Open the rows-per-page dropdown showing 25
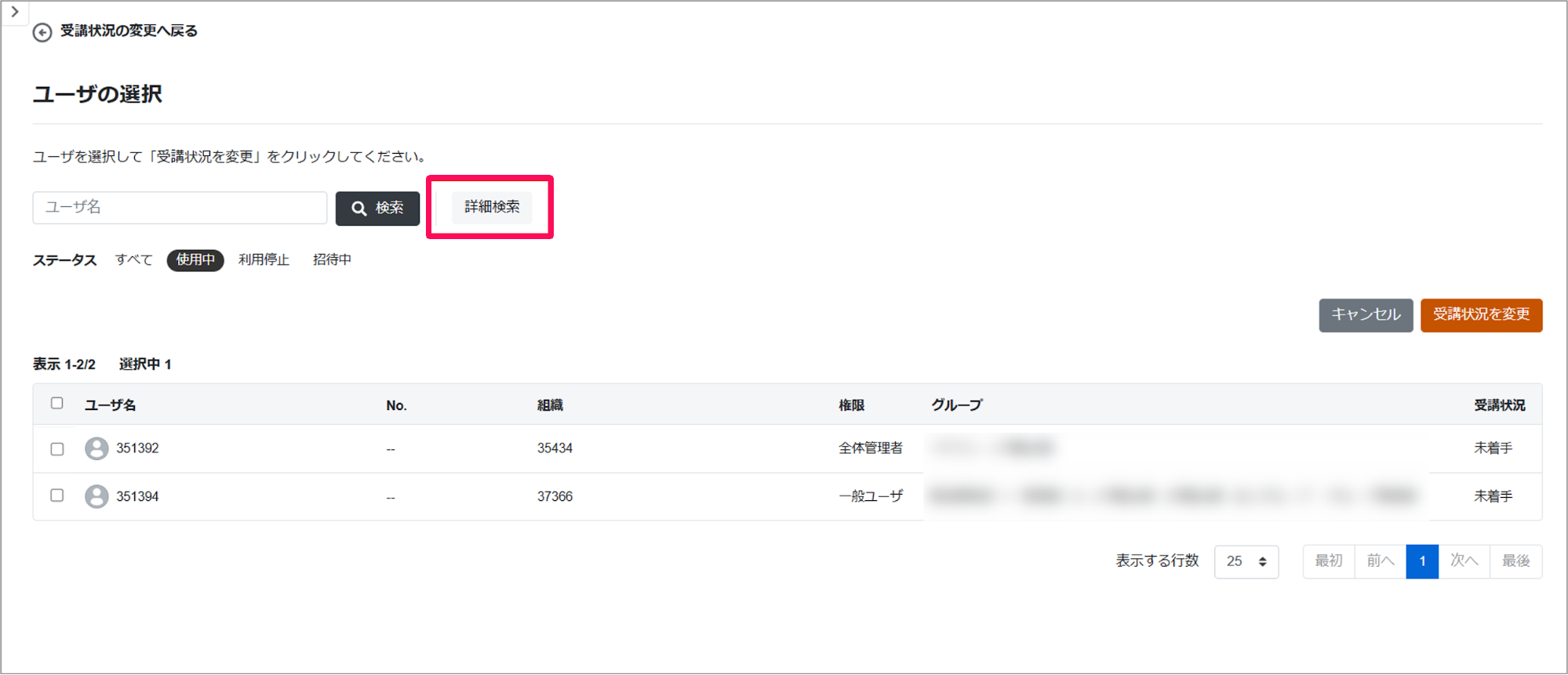Viewport: 1568px width, 675px height. coord(1246,562)
